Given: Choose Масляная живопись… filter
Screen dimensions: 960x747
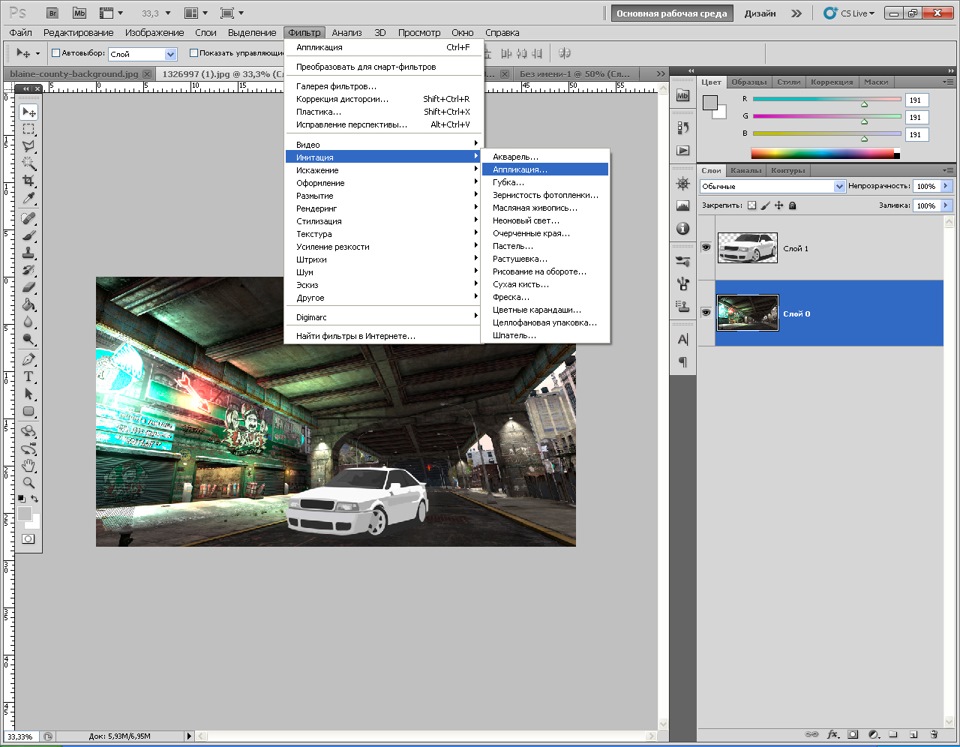Looking at the screenshot, I should coord(545,208).
